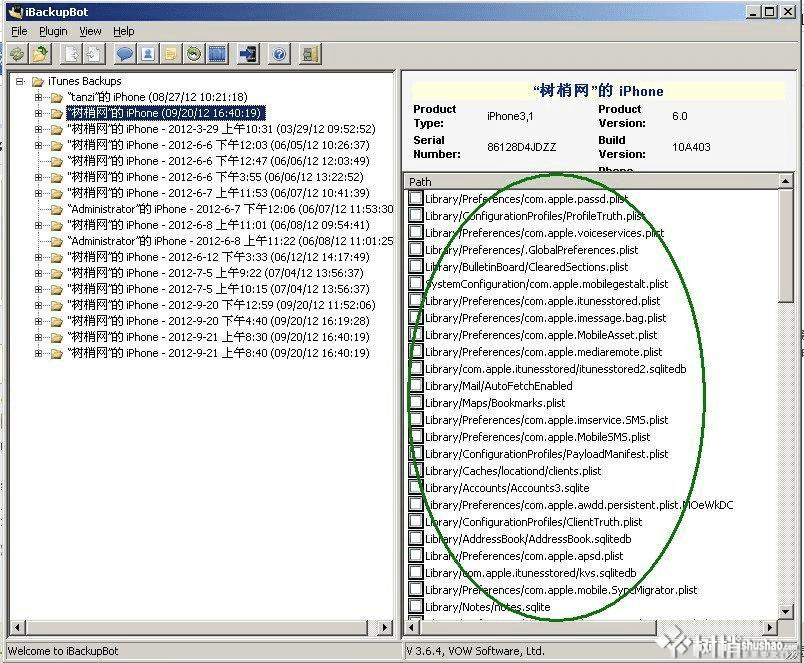Select the Library/Maps/Bookmarks.plist checkbox
This screenshot has height=663, width=804.
[416, 403]
